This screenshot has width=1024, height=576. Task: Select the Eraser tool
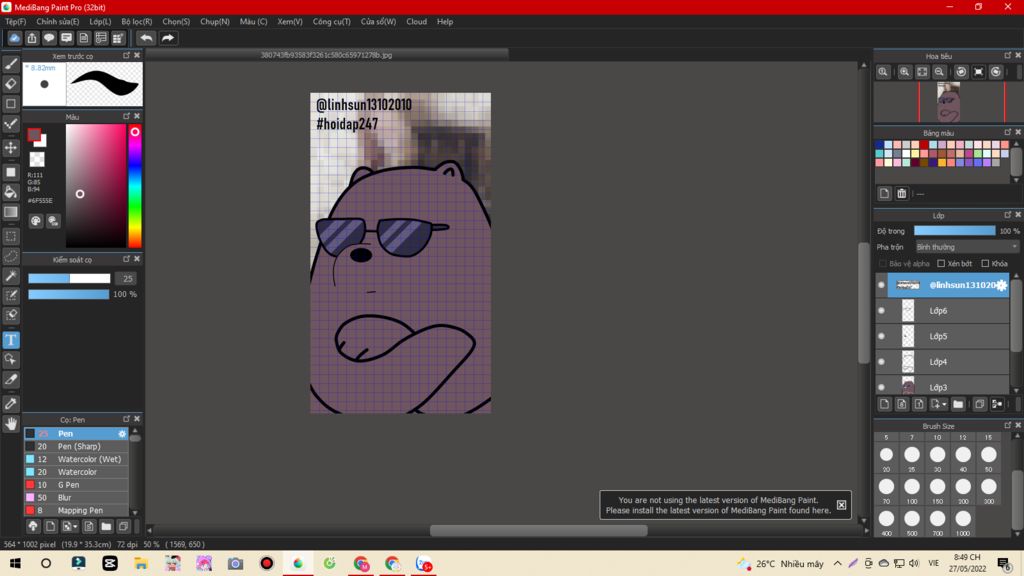(x=11, y=84)
